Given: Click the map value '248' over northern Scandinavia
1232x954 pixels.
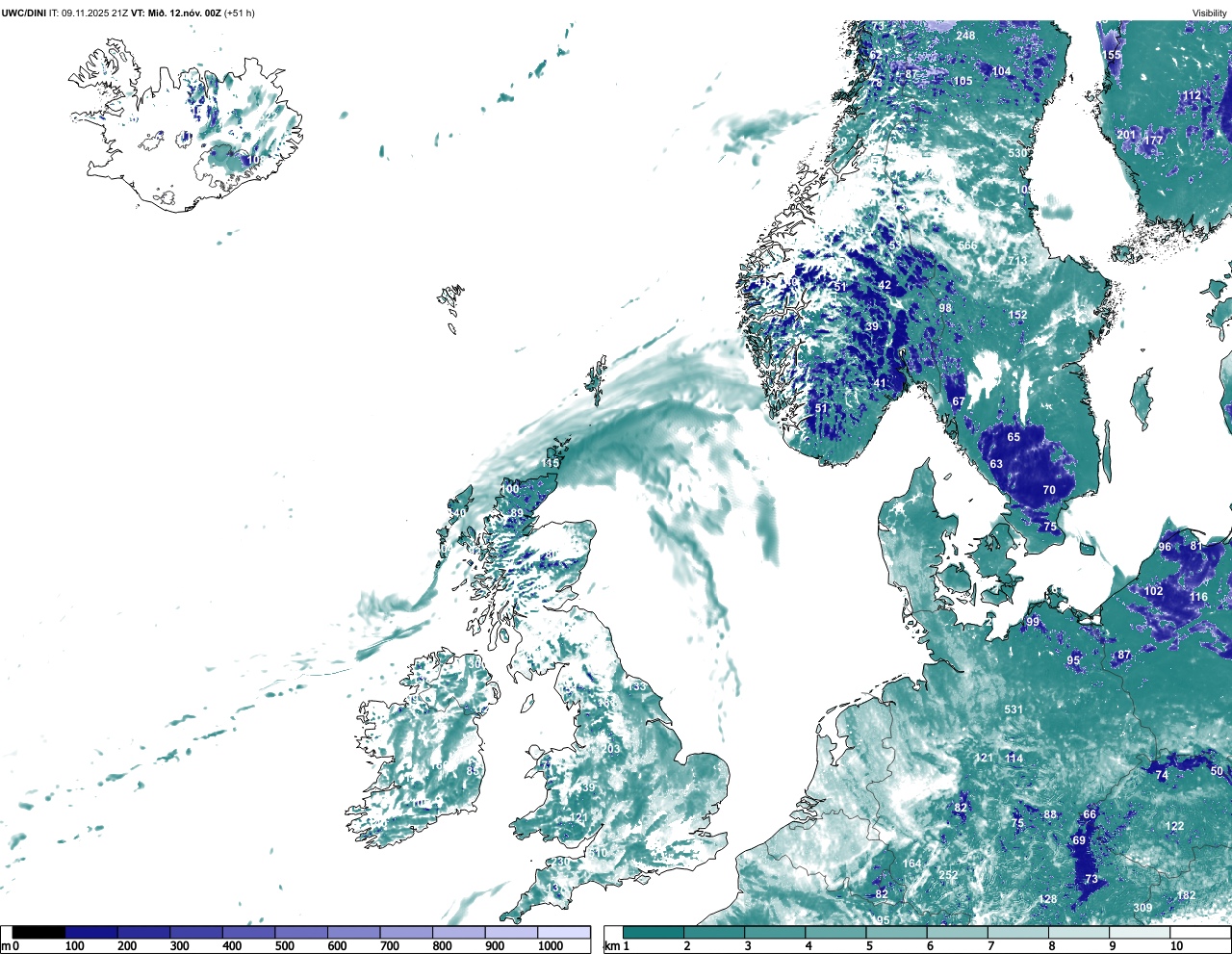Looking at the screenshot, I should pos(965,36).
